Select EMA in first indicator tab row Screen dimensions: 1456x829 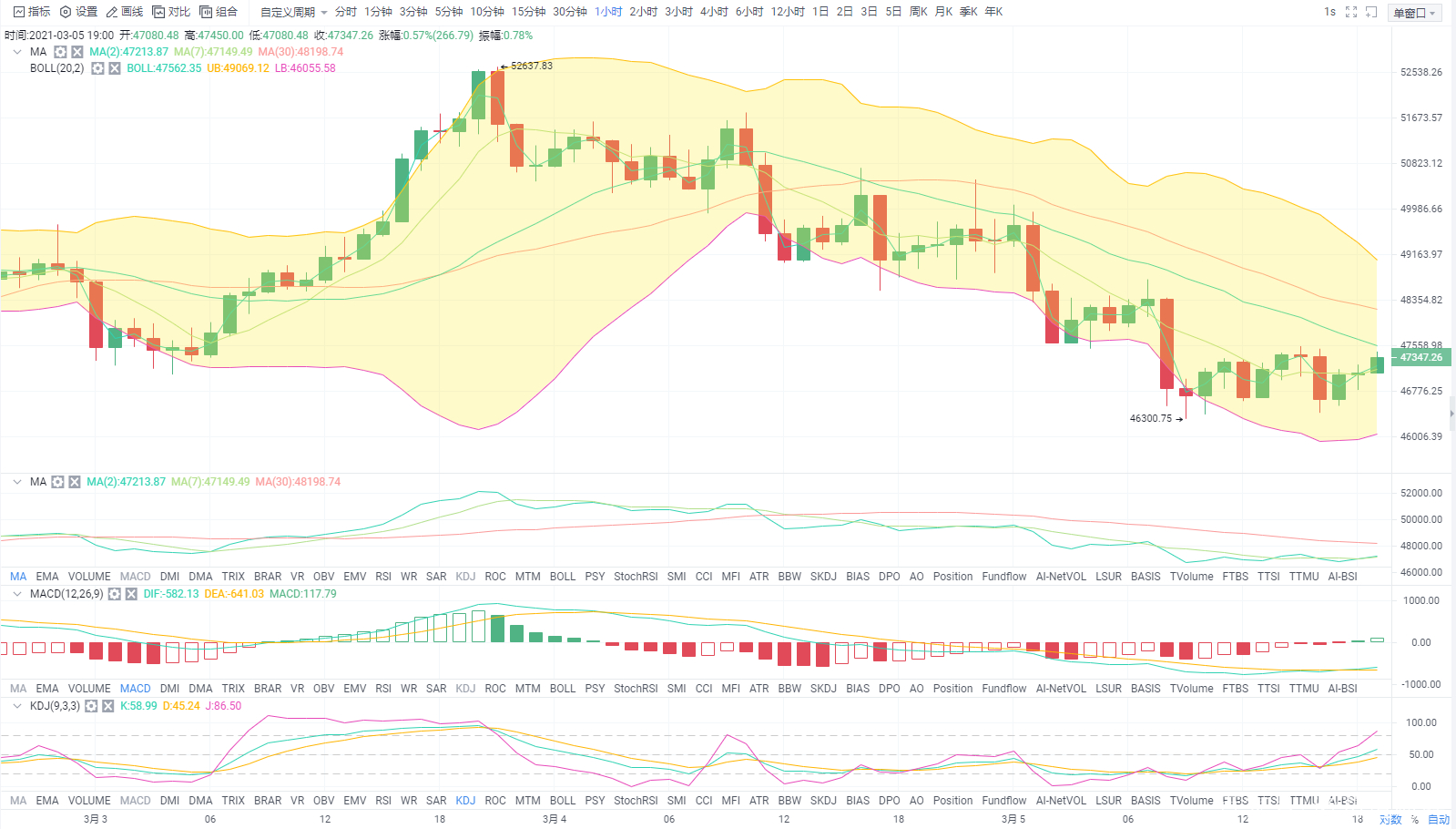[x=47, y=577]
